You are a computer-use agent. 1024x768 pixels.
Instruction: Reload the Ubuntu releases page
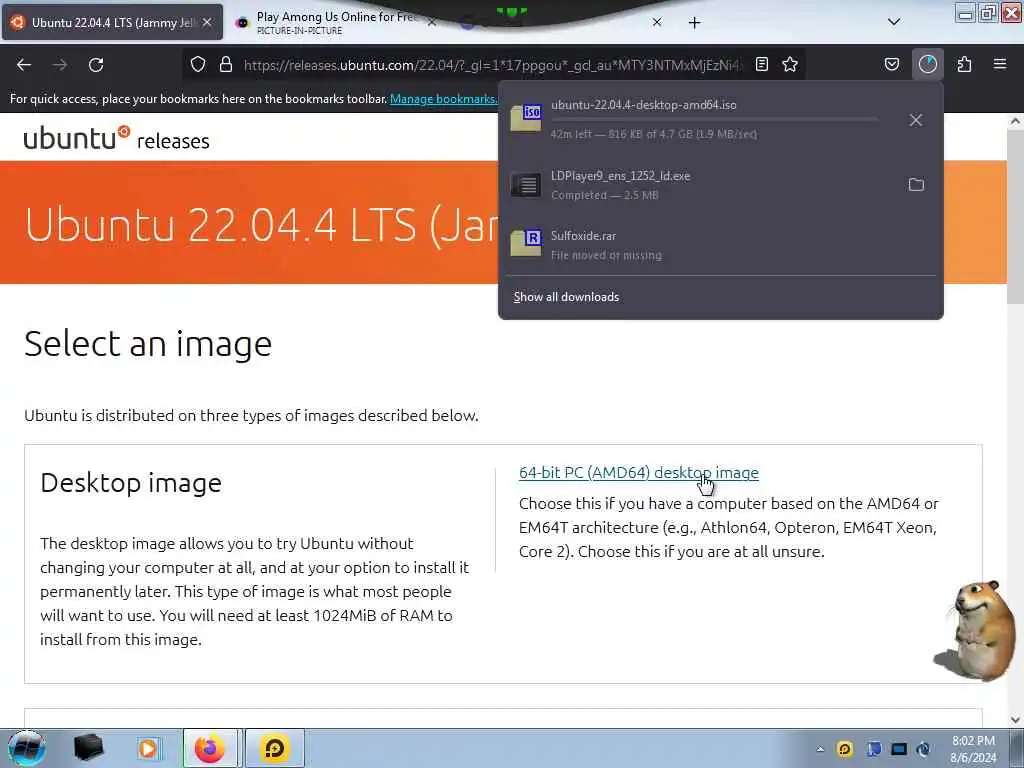[96, 65]
